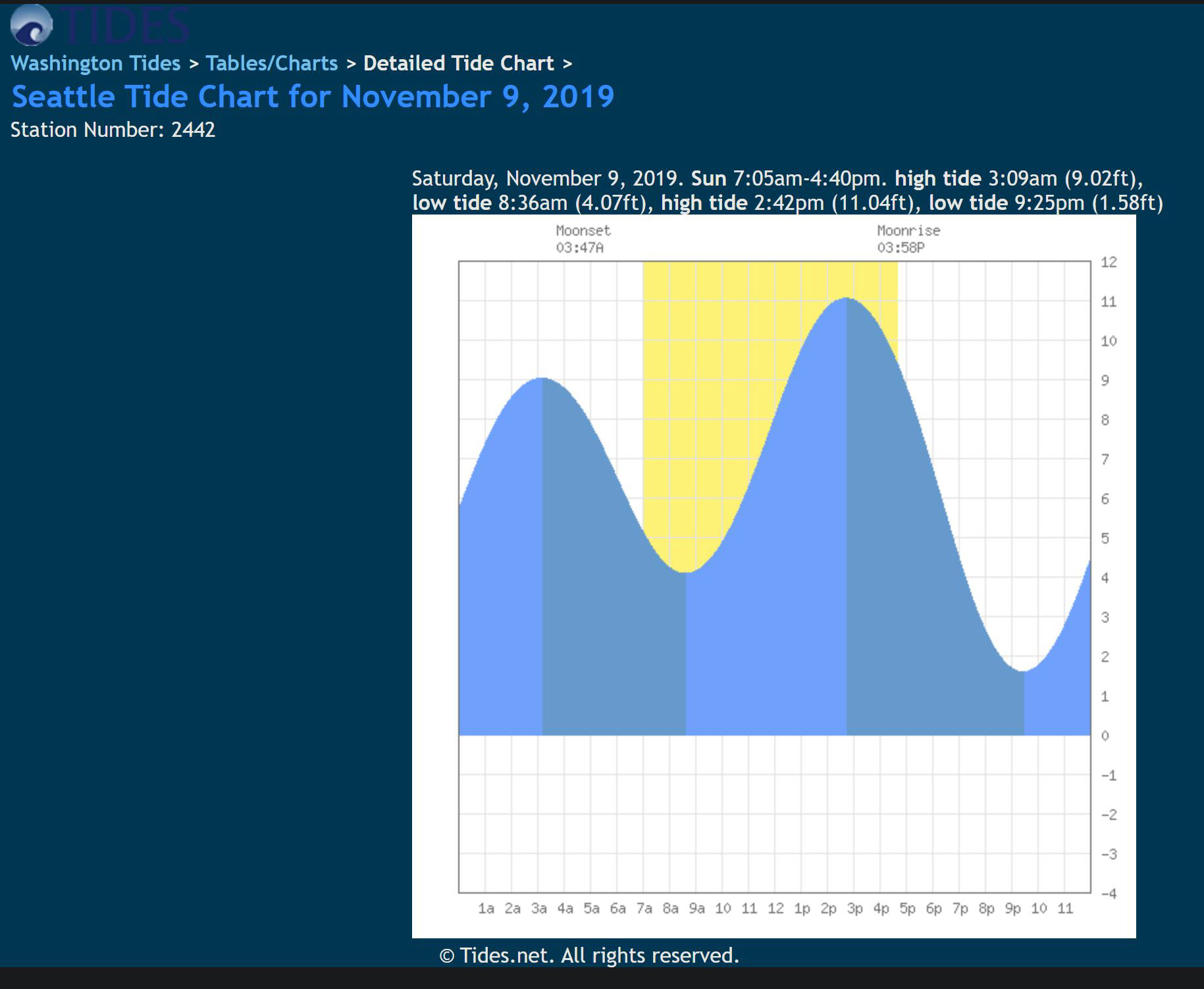1204x989 pixels.
Task: Open the Tables/Charts breadcrumb link
Action: (x=271, y=63)
